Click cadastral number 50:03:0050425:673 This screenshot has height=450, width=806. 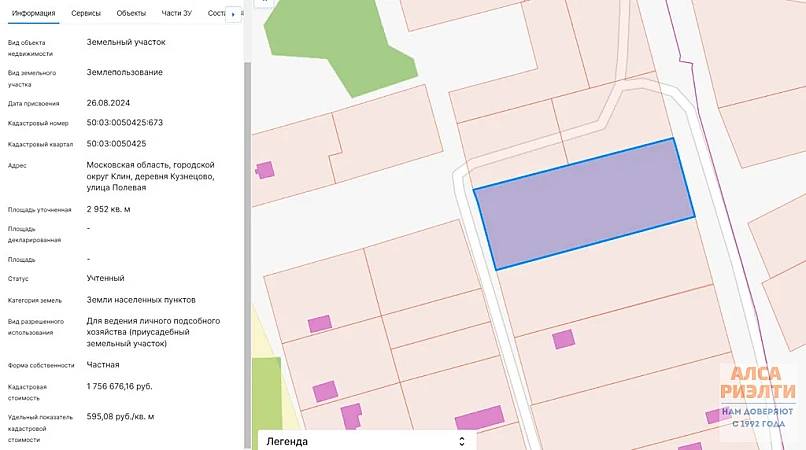(124, 123)
